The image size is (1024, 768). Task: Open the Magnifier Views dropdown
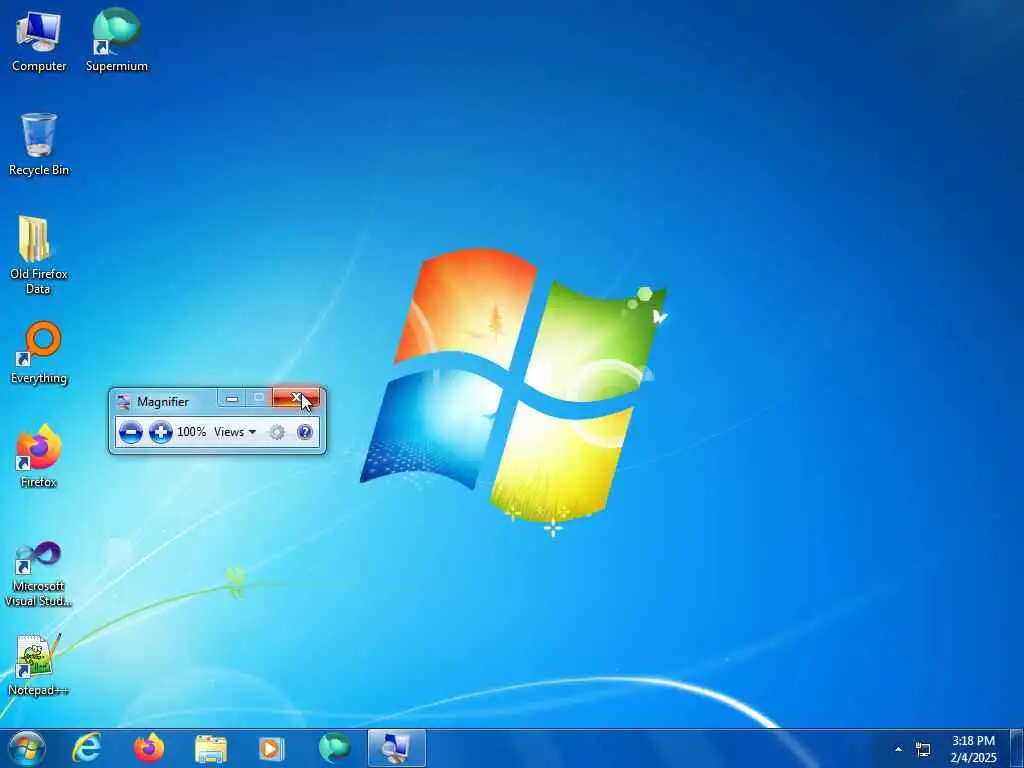[x=235, y=432]
